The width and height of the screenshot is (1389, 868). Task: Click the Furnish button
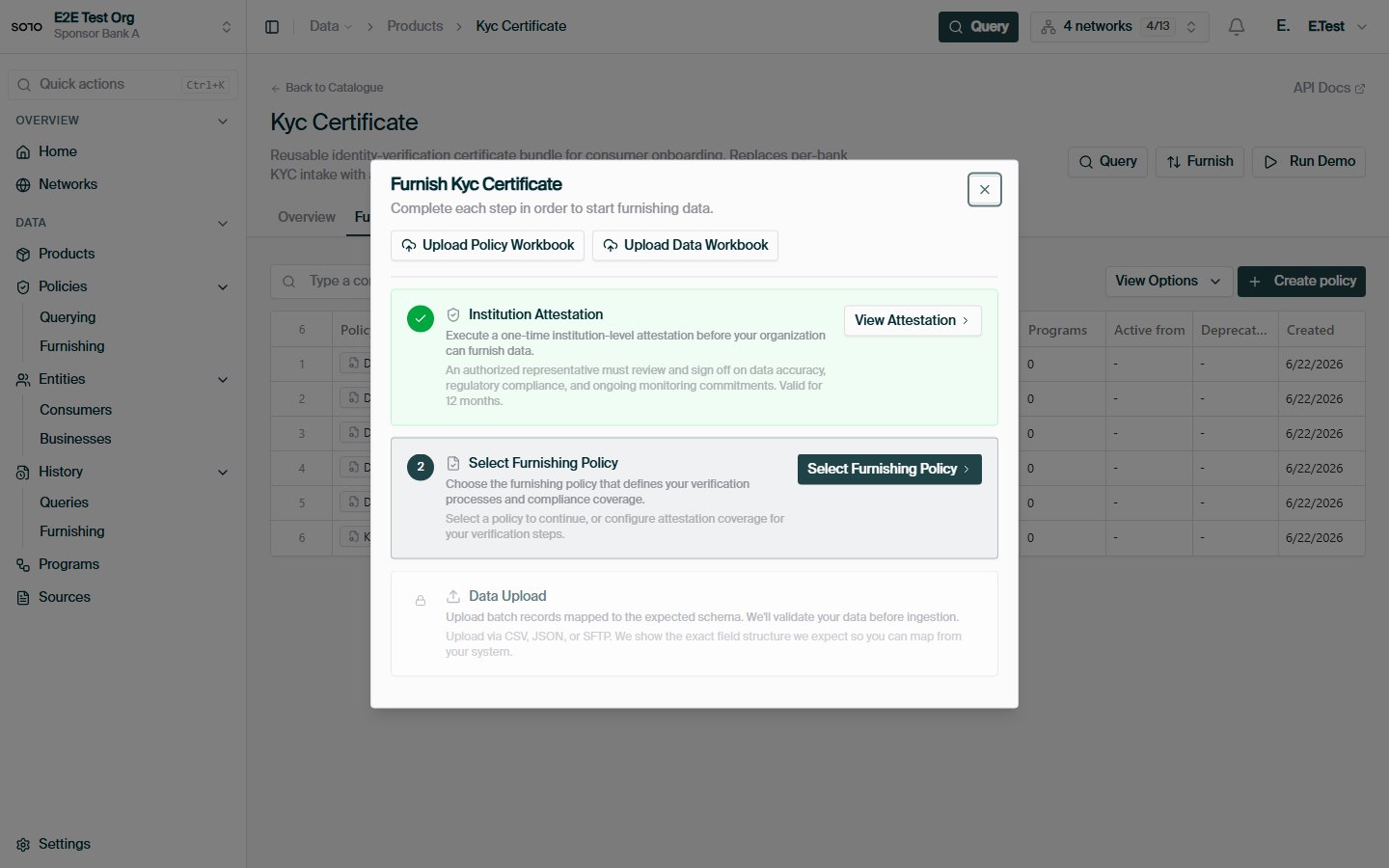click(1200, 161)
